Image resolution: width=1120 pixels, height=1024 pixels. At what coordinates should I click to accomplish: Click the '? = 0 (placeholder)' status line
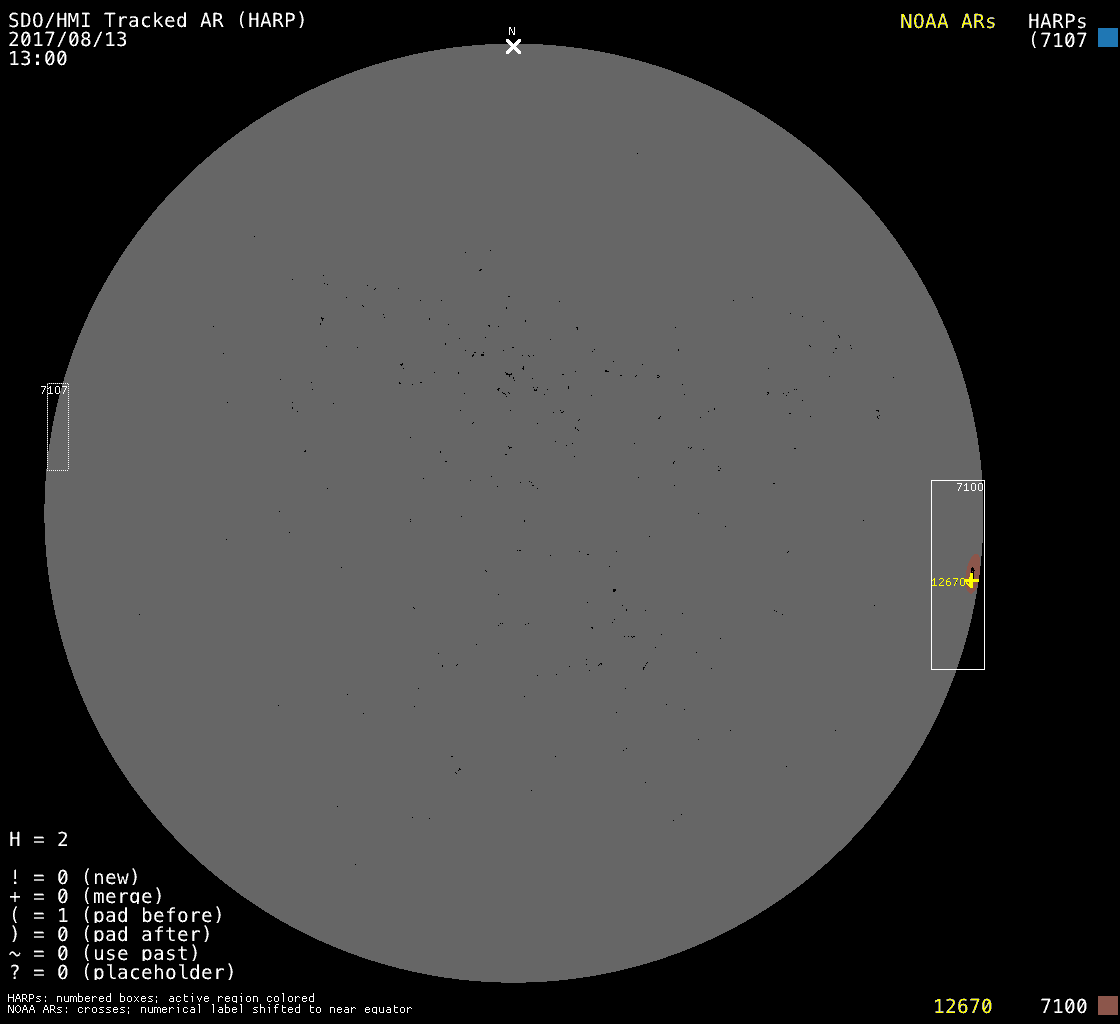pos(121,972)
